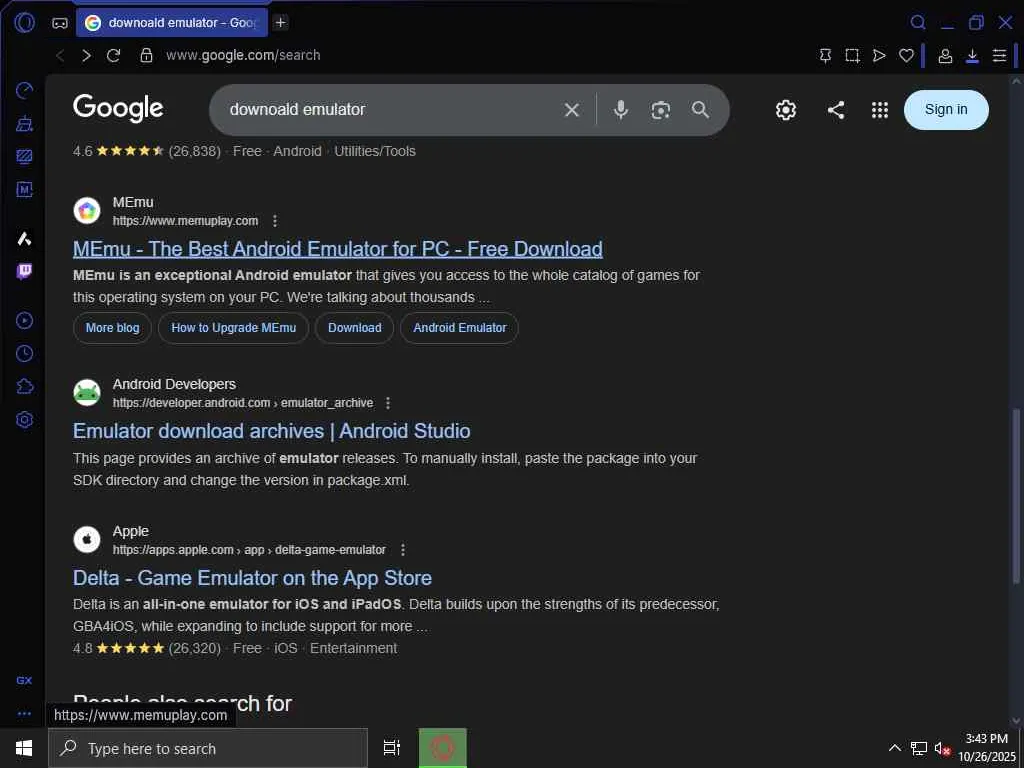Click the pin icon in address bar
The height and width of the screenshot is (768, 1024).
pyautogui.click(x=825, y=56)
